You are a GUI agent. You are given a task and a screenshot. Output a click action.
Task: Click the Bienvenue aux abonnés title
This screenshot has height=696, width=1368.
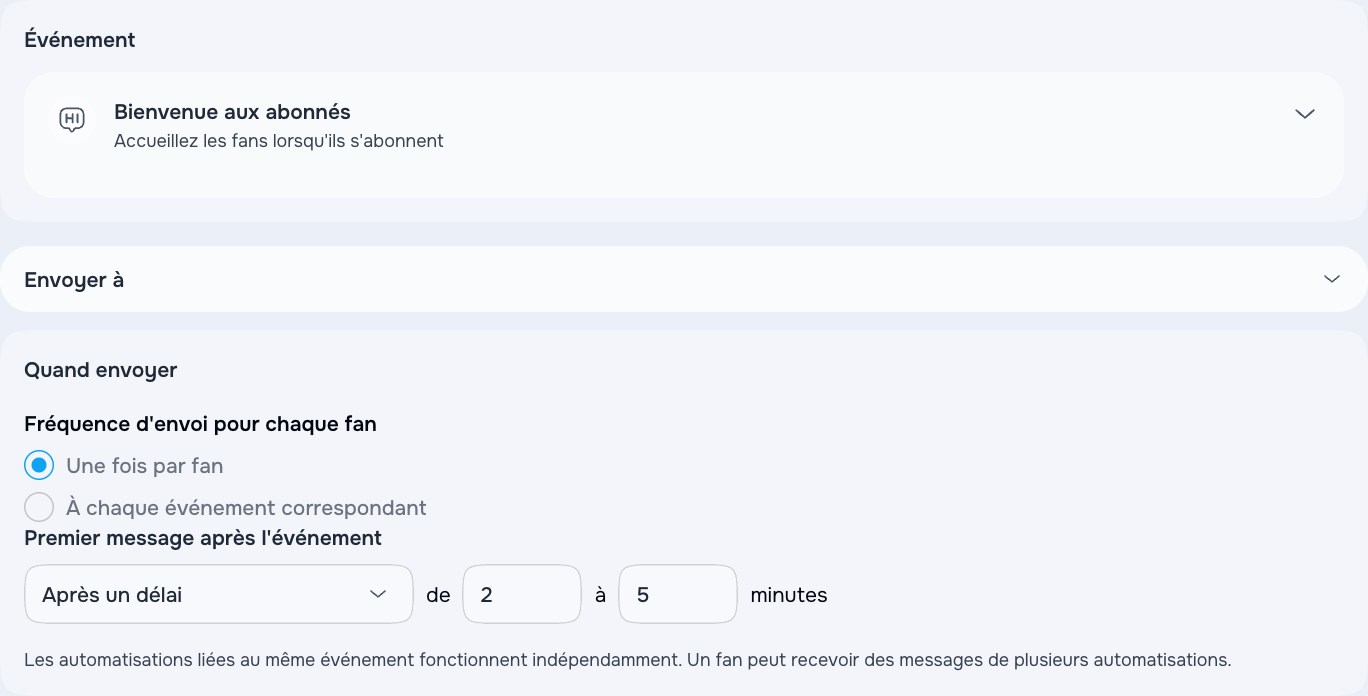pyautogui.click(x=232, y=112)
